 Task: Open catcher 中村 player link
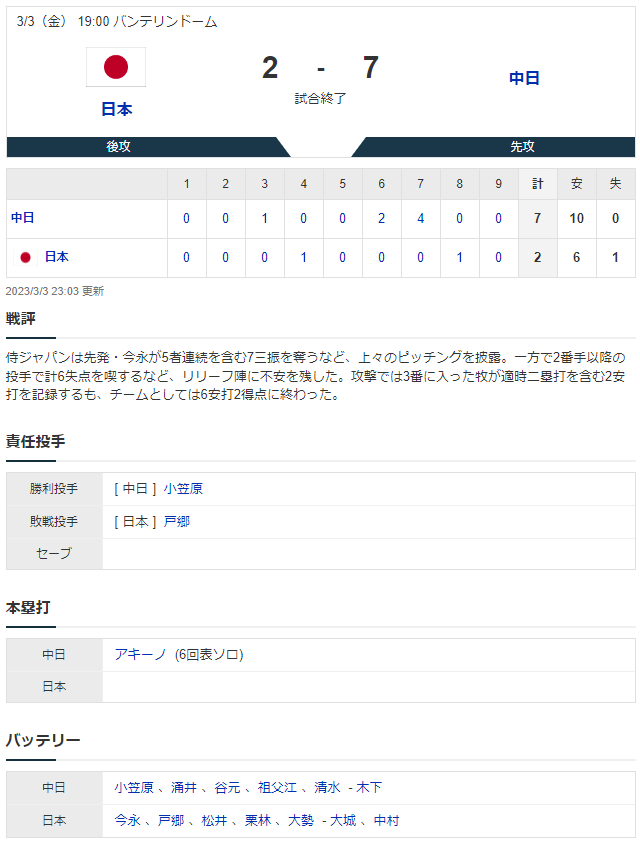(387, 821)
